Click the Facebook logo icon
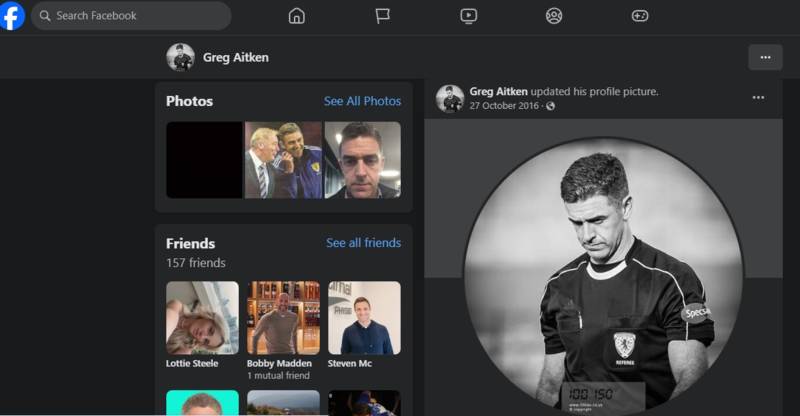This screenshot has height=416, width=800. click(x=13, y=16)
